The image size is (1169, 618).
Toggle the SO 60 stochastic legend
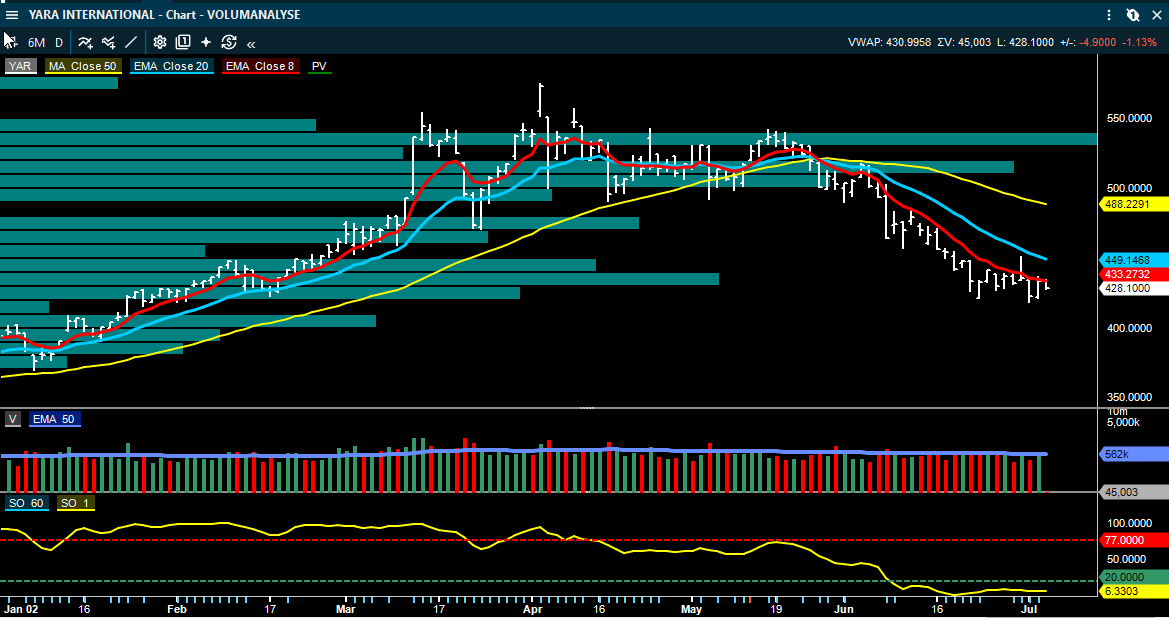coord(26,503)
